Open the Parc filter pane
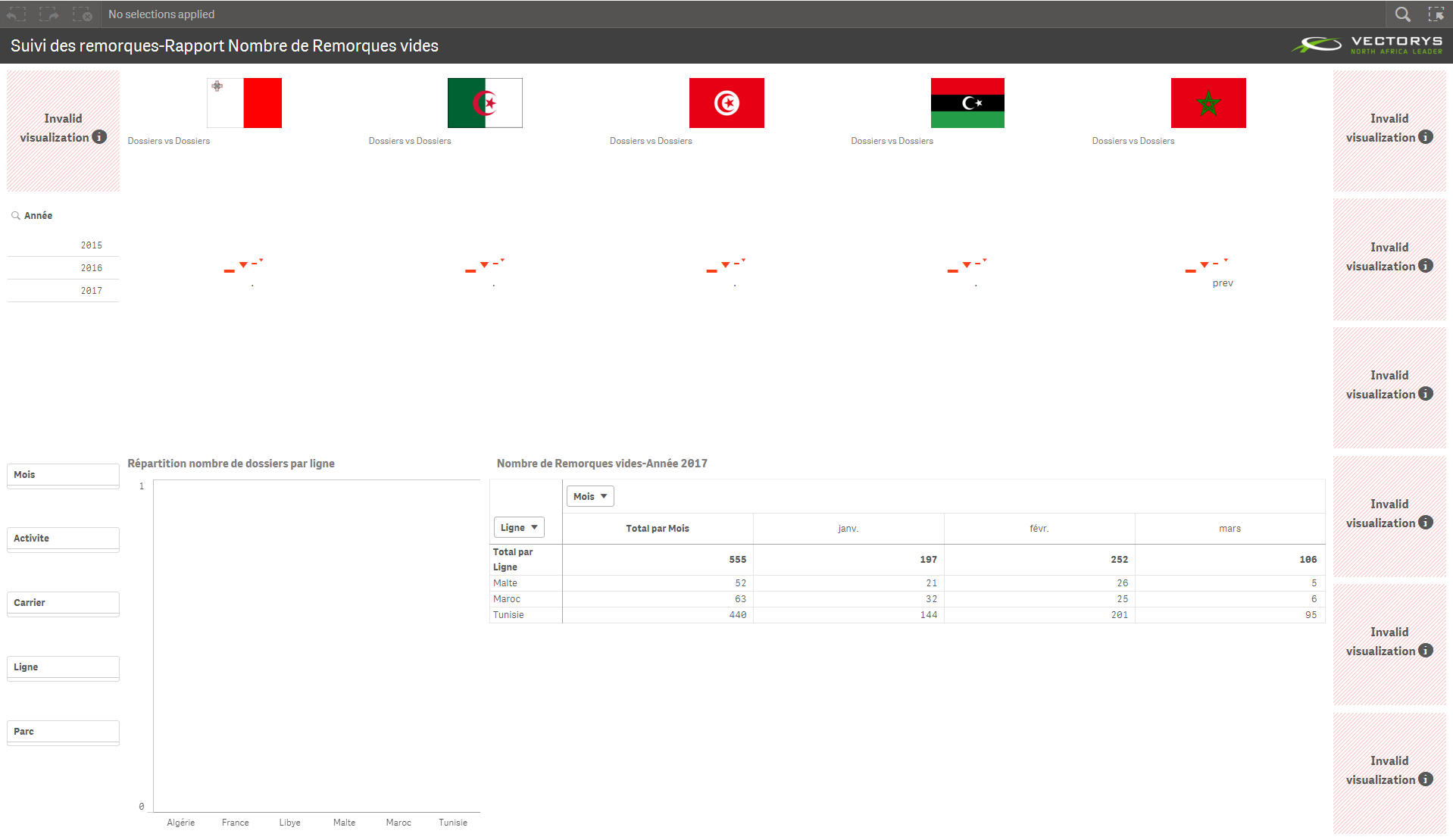The image size is (1453, 840). point(63,732)
